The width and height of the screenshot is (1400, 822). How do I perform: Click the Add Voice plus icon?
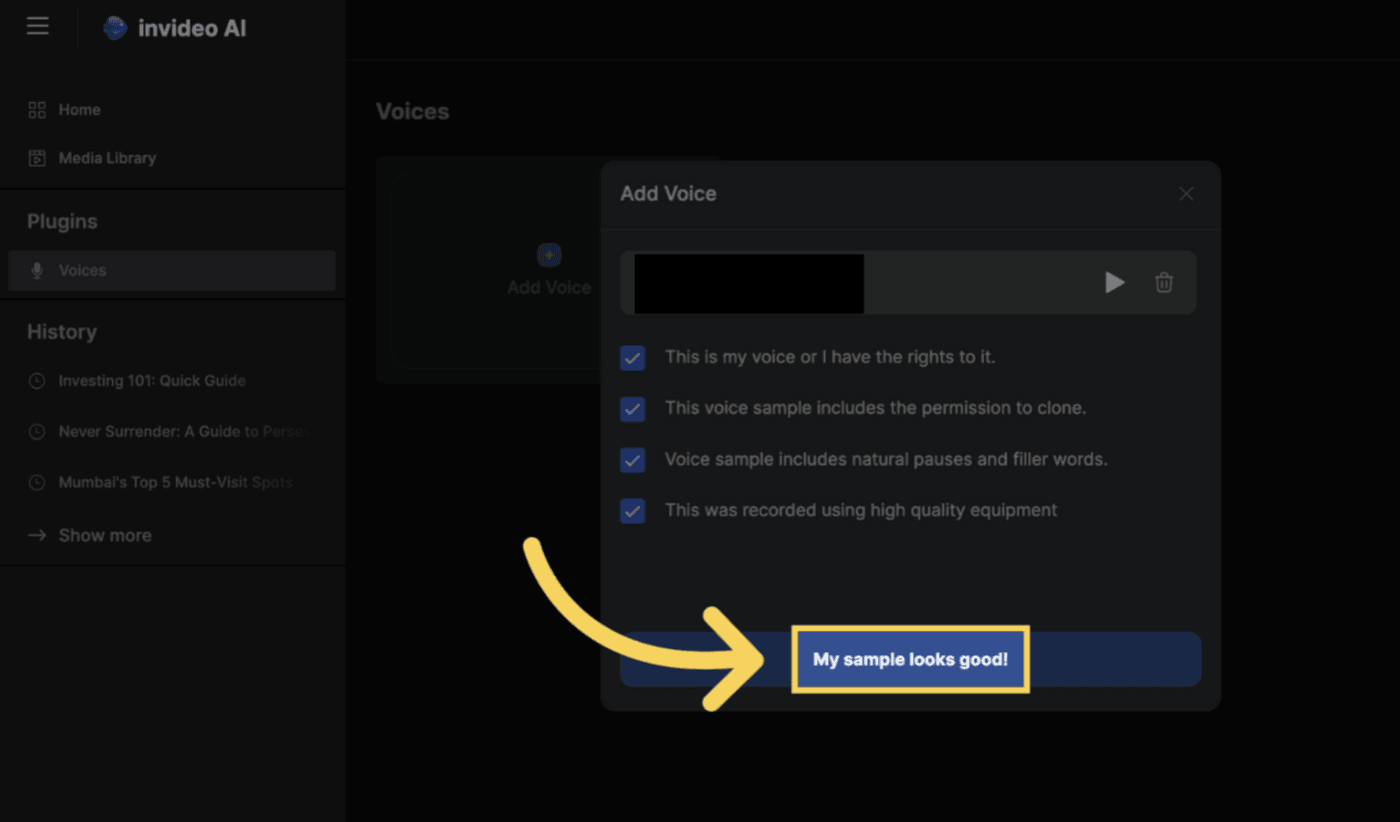pyautogui.click(x=548, y=255)
